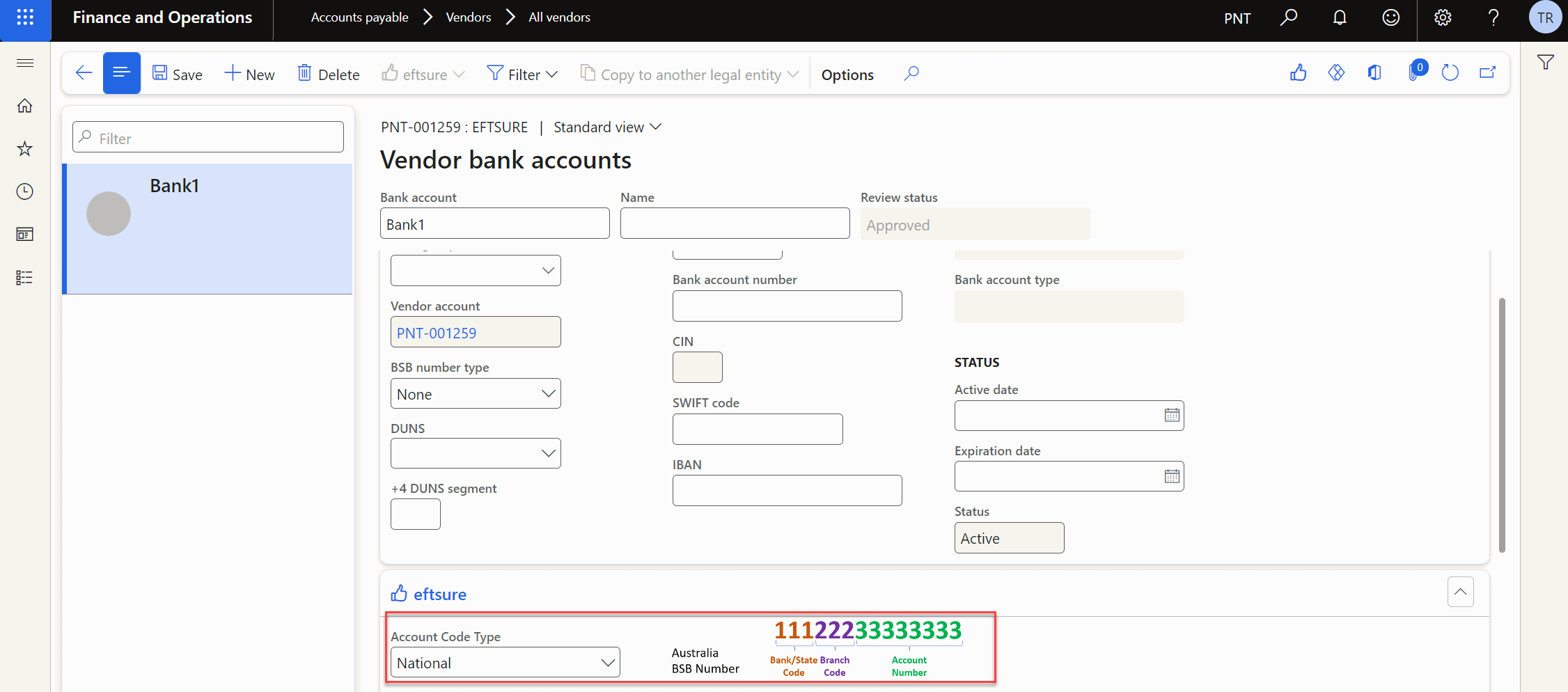Viewport: 1568px width, 692px height.
Task: Show notifications bell
Action: tap(1340, 17)
